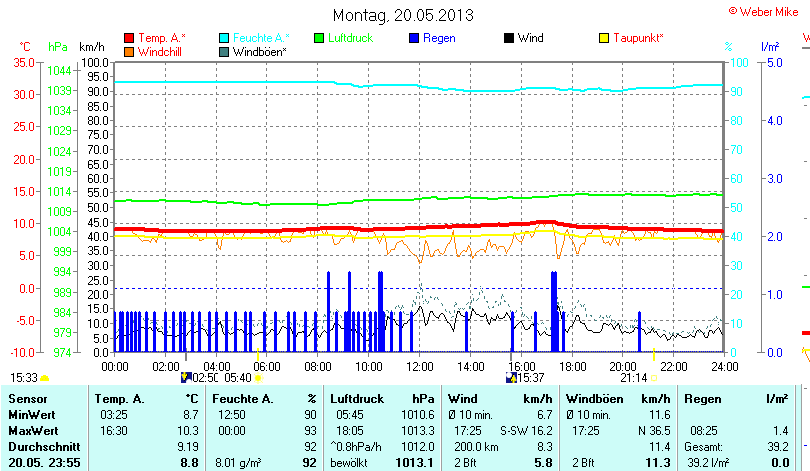Click the 12:00 time axis label
Image resolution: width=810 pixels, height=471 pixels.
tap(419, 366)
